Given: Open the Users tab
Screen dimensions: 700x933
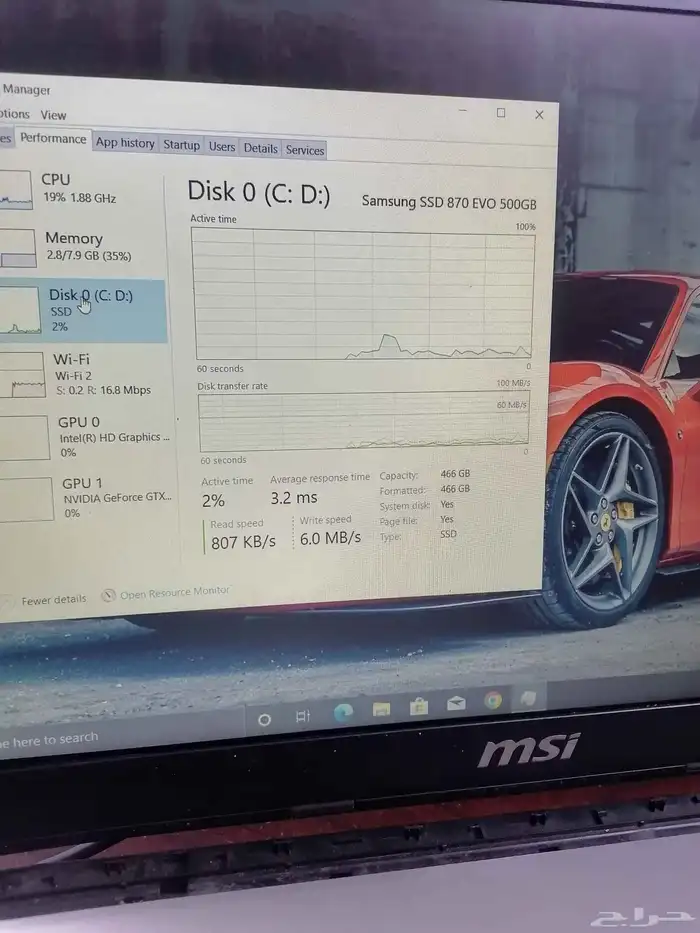Looking at the screenshot, I should [x=222, y=147].
